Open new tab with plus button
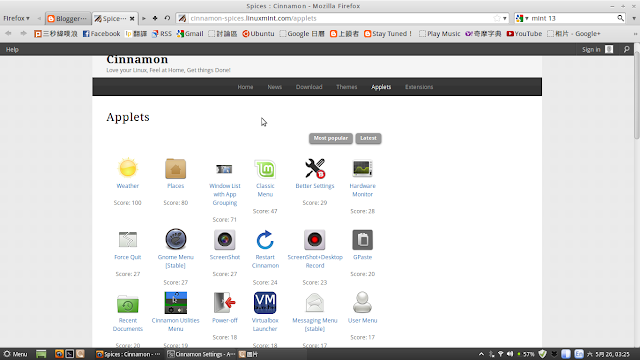This screenshot has width=640, height=360. pos(155,18)
